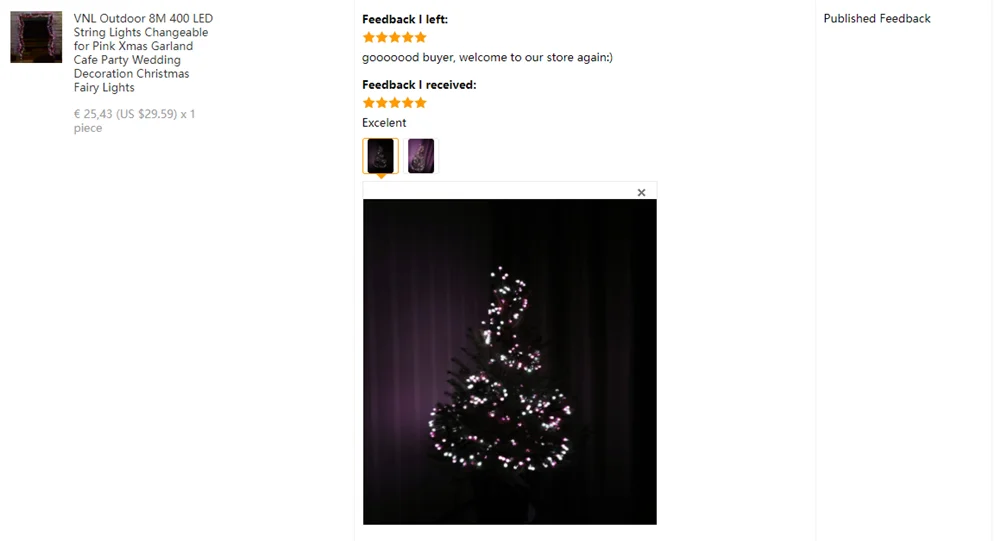Click fourth star in Feedback I left rating
This screenshot has width=1000, height=541.
(408, 37)
